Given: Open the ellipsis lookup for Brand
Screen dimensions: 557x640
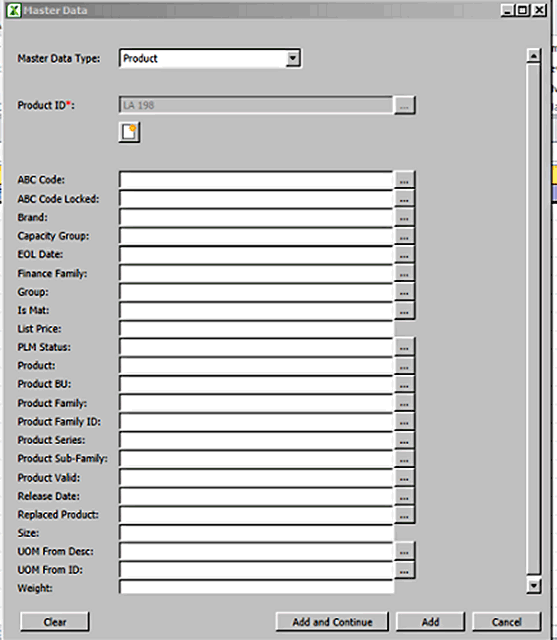Looking at the screenshot, I should pyautogui.click(x=404, y=217).
